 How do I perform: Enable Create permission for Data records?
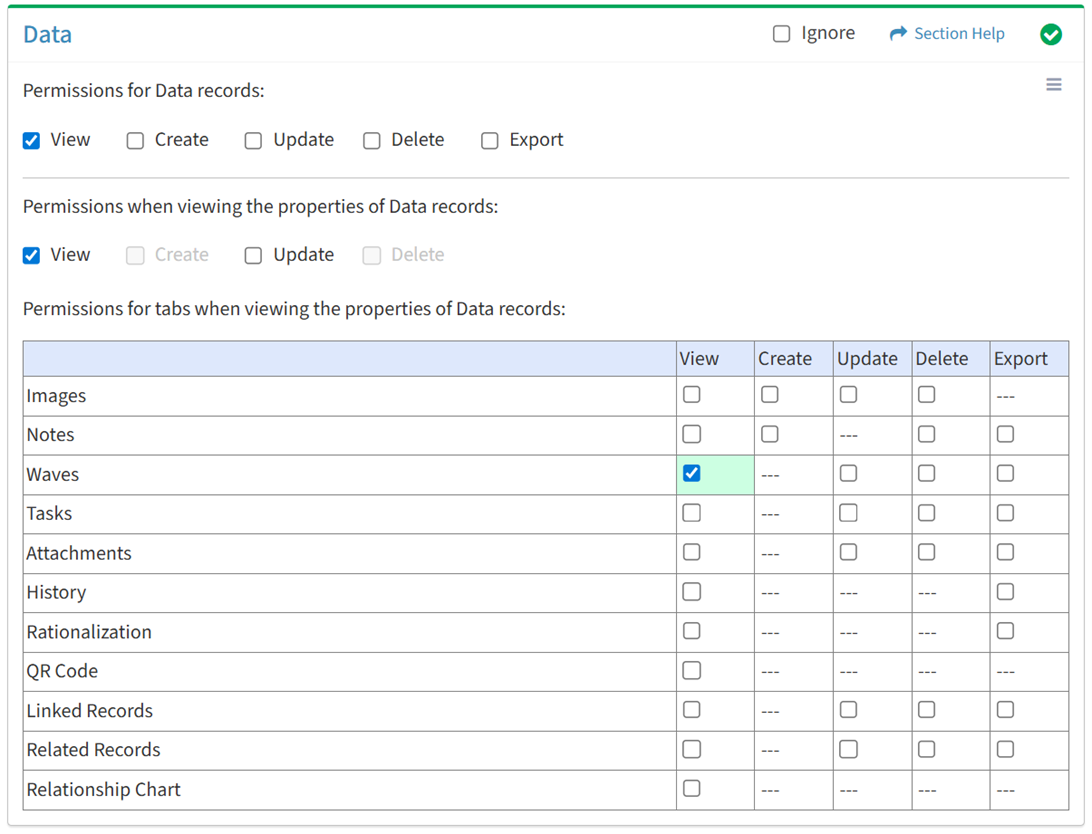click(x=135, y=141)
